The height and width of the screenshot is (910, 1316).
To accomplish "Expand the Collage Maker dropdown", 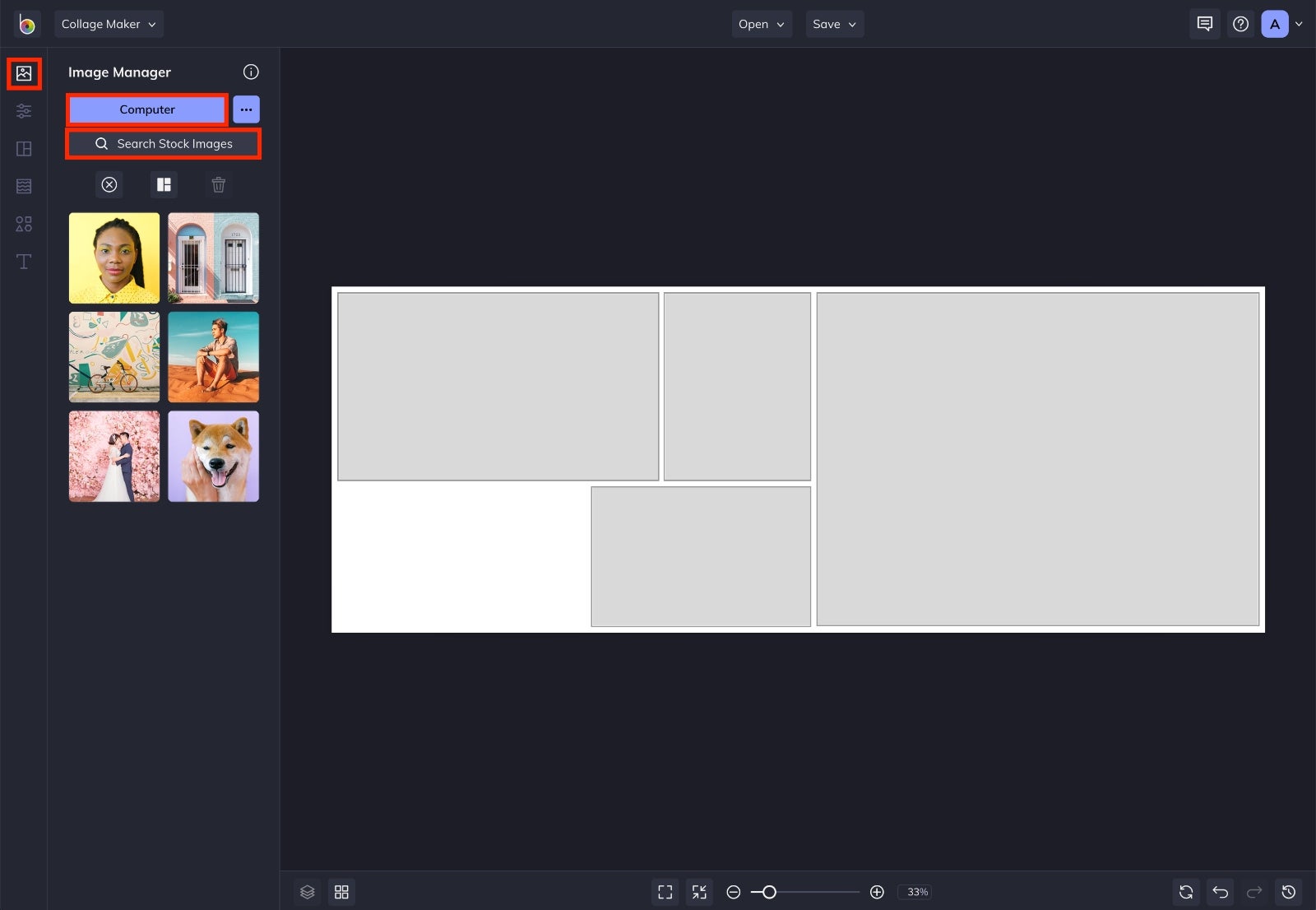I will tap(109, 24).
